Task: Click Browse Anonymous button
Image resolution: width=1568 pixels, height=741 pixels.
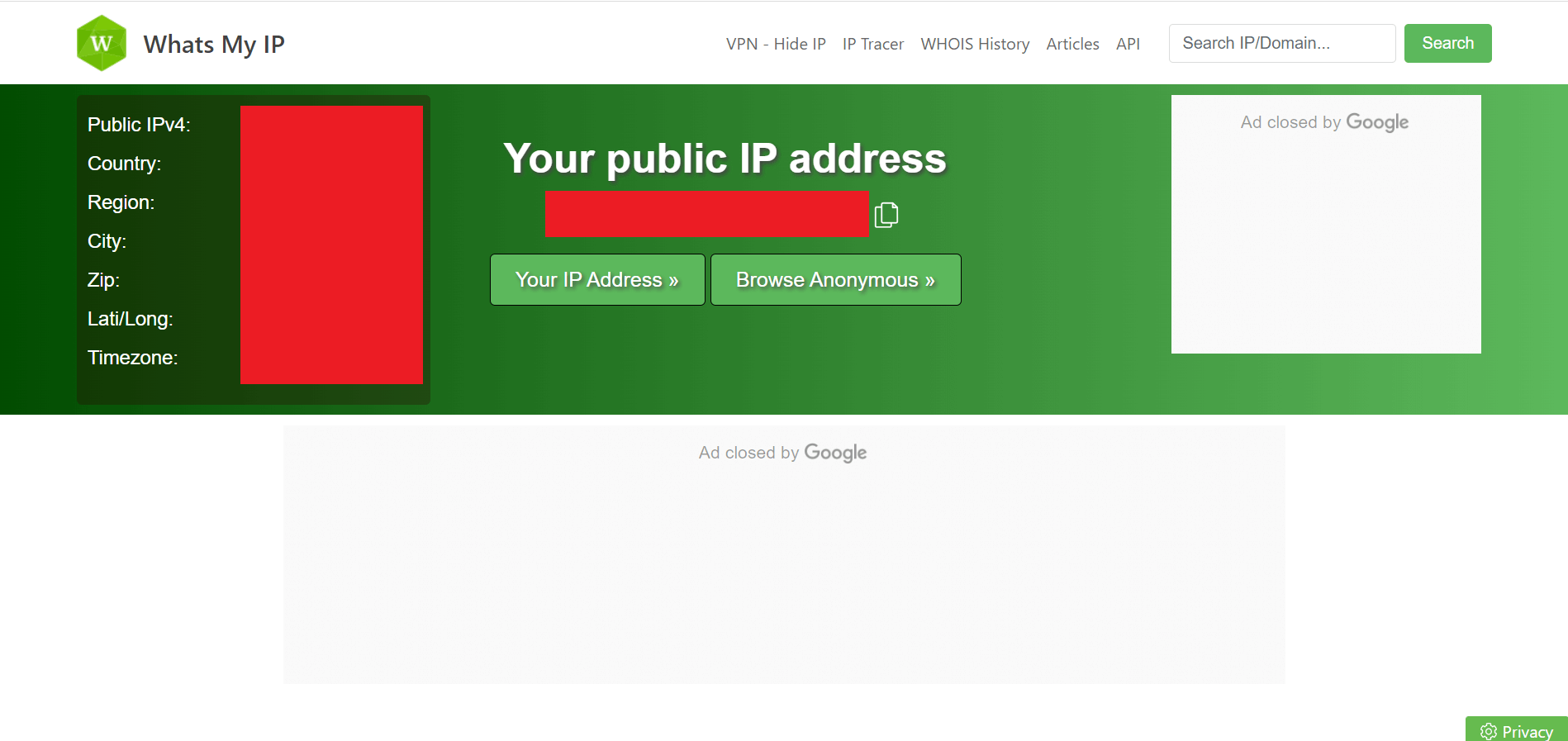Action: (835, 279)
